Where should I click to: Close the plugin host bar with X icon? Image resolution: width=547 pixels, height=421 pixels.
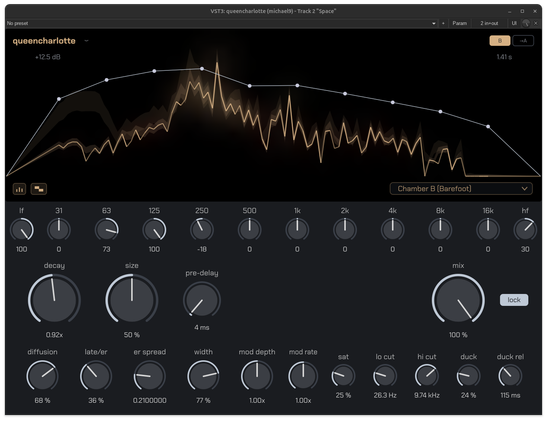click(x=536, y=23)
